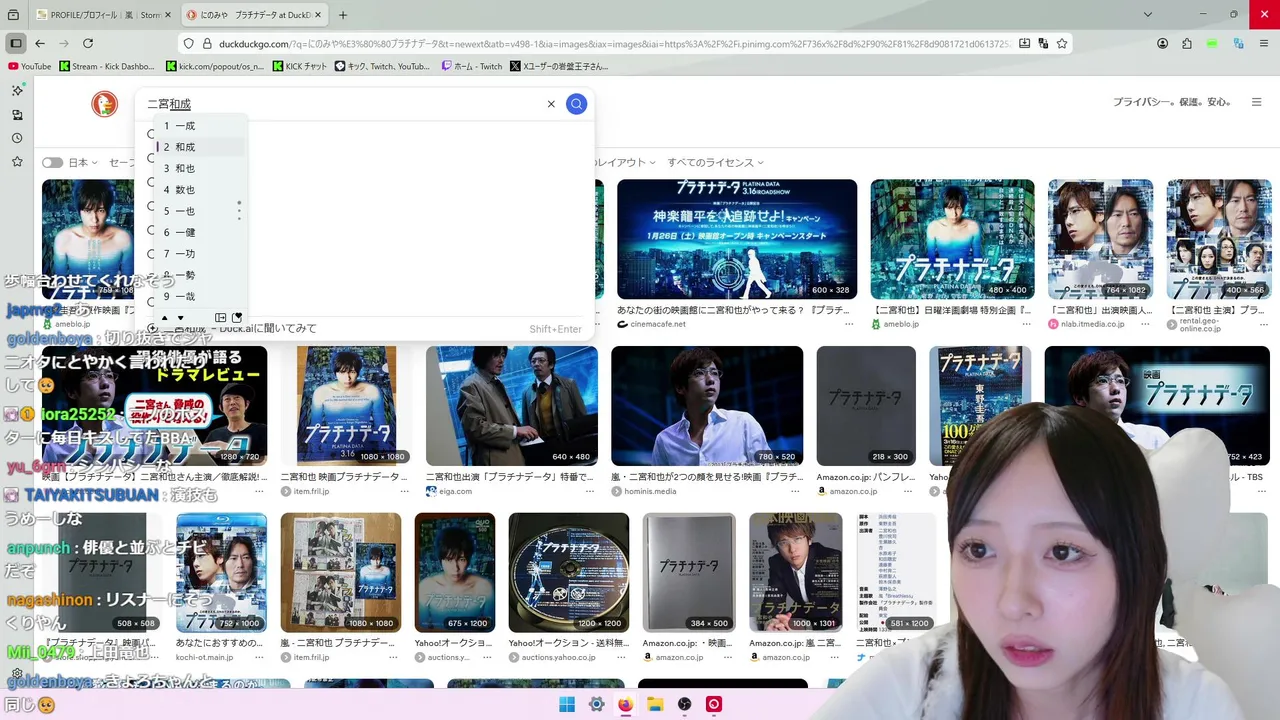
Task: Clear the search box with the X
Action: pos(551,104)
